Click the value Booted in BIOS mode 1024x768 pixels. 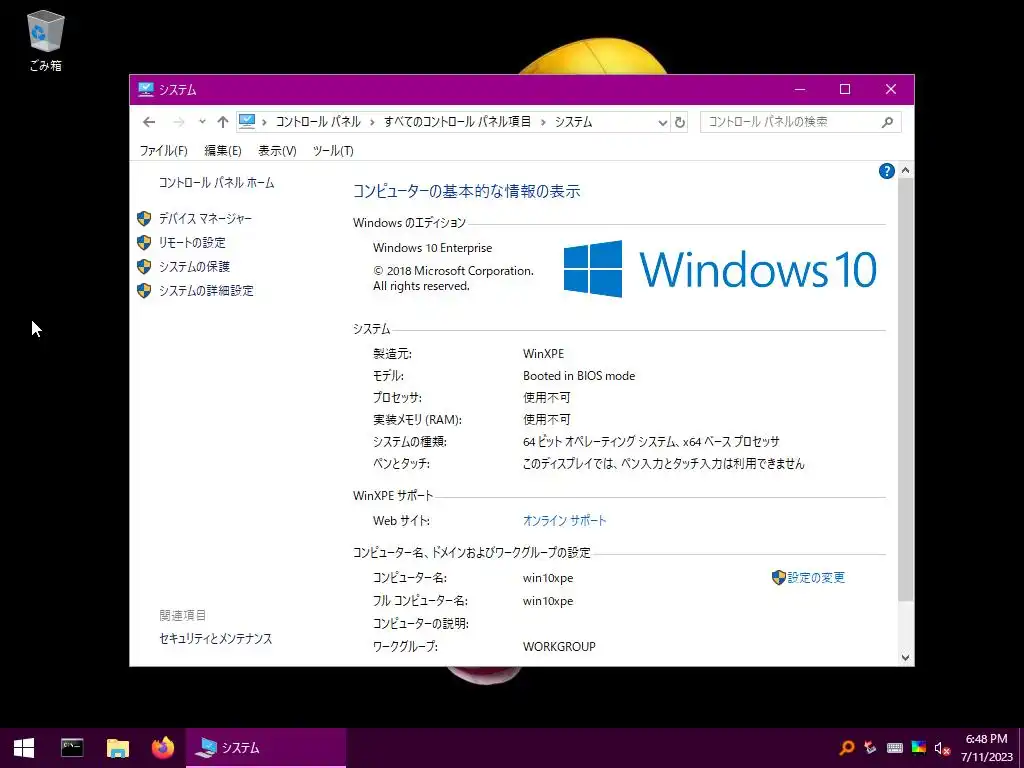579,376
